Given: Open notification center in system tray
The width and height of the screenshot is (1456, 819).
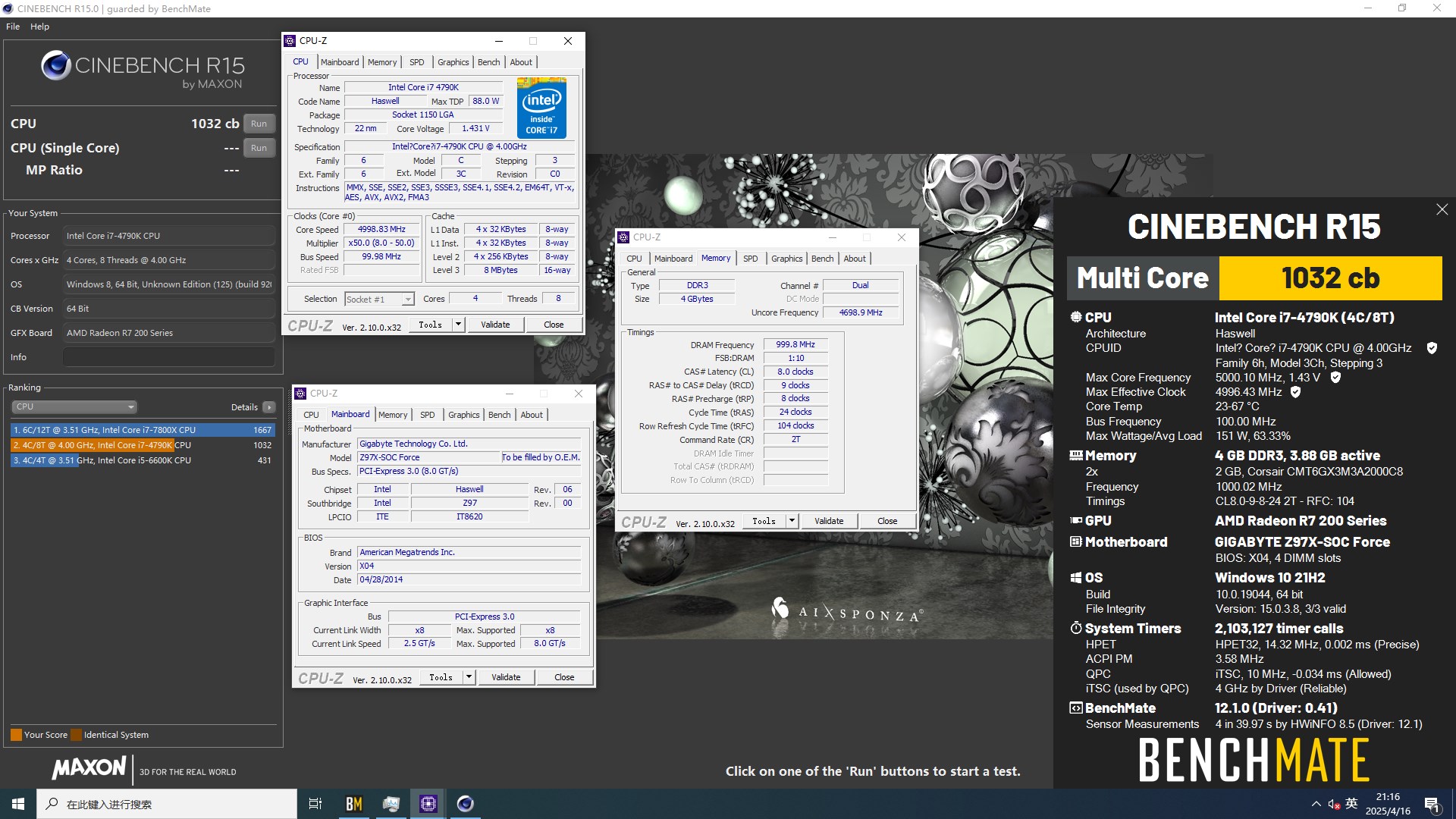Looking at the screenshot, I should [1432, 804].
